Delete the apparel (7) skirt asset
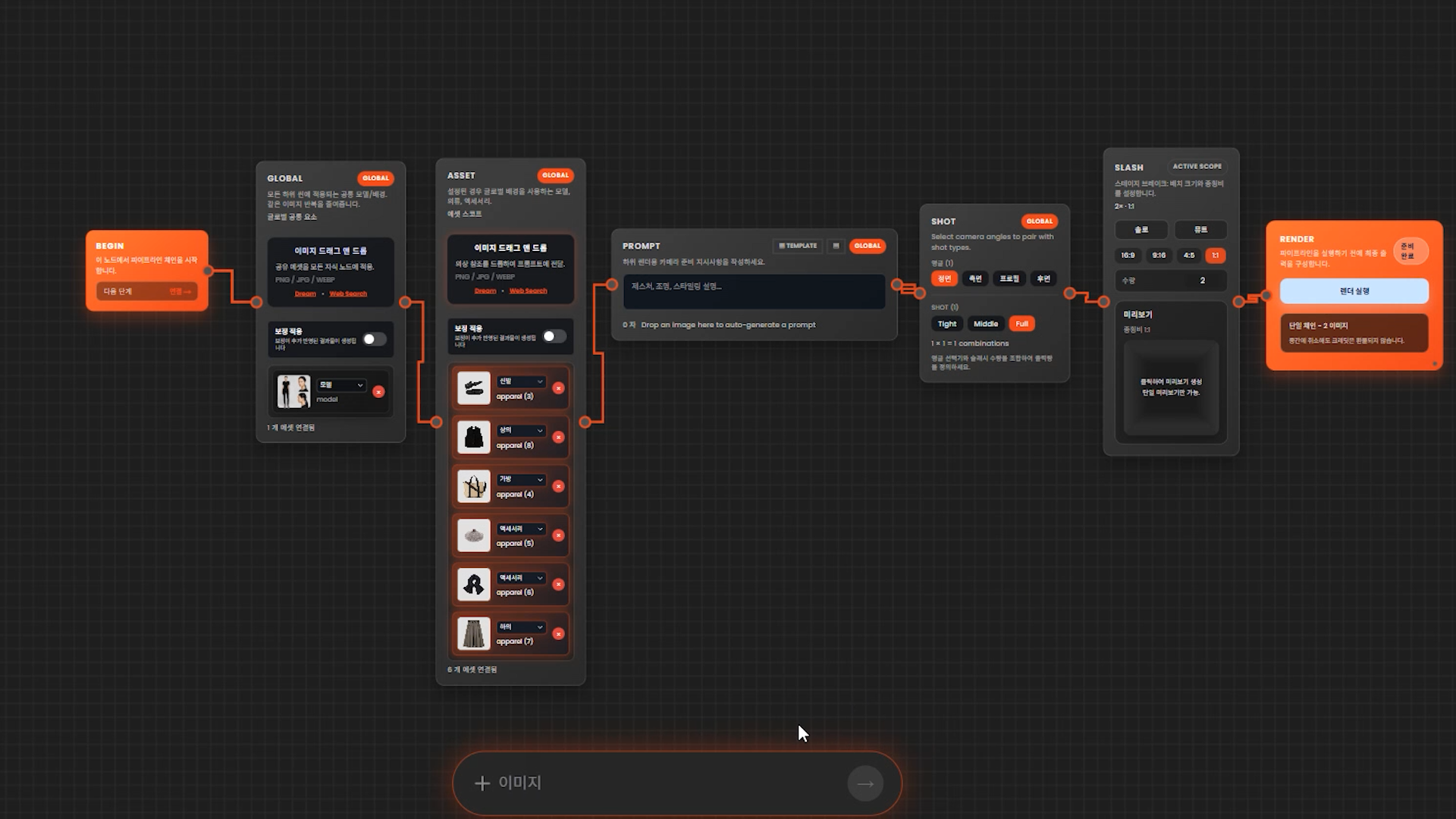The width and height of the screenshot is (1456, 819). [558, 634]
